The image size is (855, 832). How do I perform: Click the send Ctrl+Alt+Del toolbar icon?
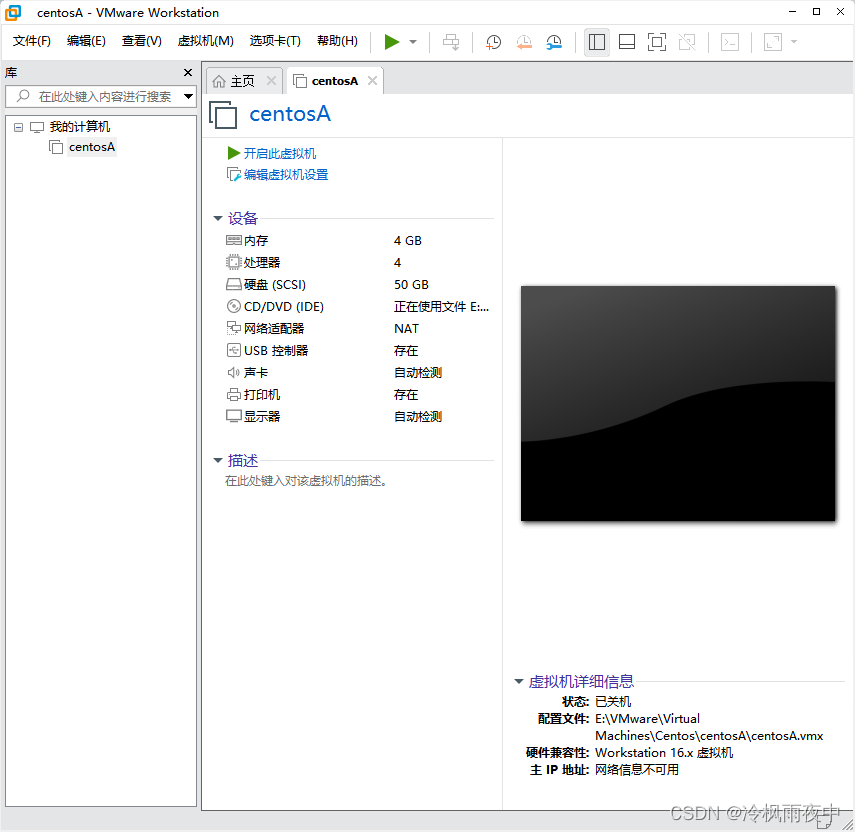(451, 42)
